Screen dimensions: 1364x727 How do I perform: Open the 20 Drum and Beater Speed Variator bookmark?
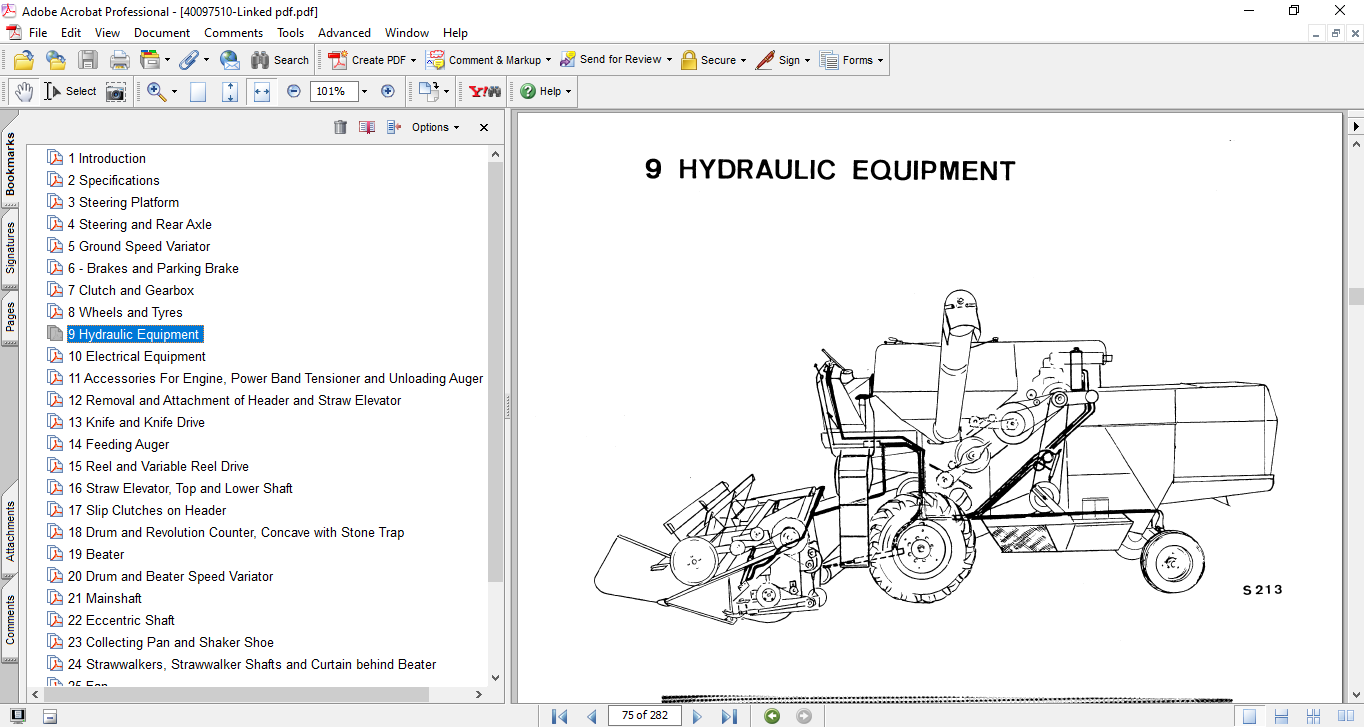click(x=170, y=576)
